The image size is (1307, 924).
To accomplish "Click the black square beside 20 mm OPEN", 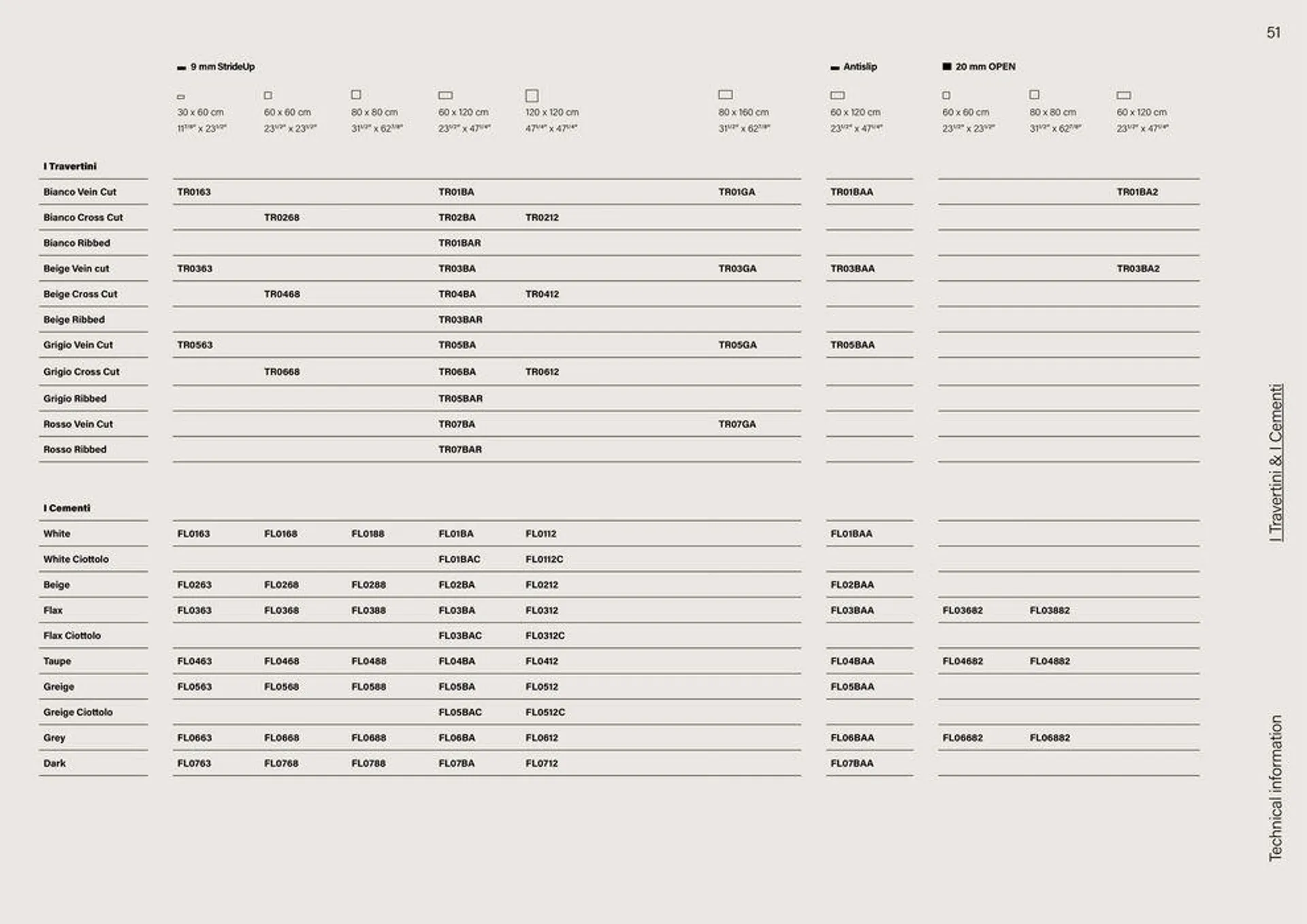I will coord(947,67).
